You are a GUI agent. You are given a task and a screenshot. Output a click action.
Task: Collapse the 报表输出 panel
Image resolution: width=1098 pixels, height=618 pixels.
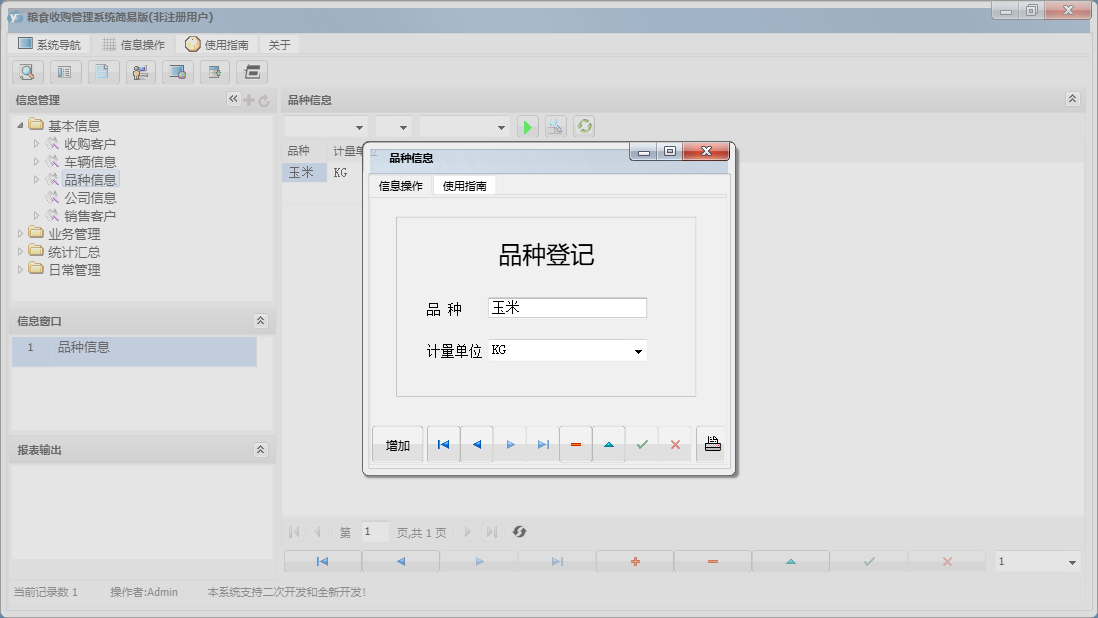[261, 449]
